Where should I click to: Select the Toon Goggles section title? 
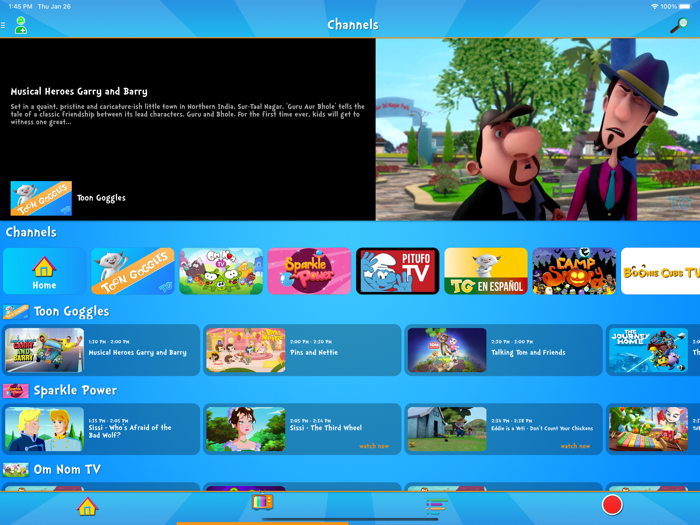(x=71, y=312)
